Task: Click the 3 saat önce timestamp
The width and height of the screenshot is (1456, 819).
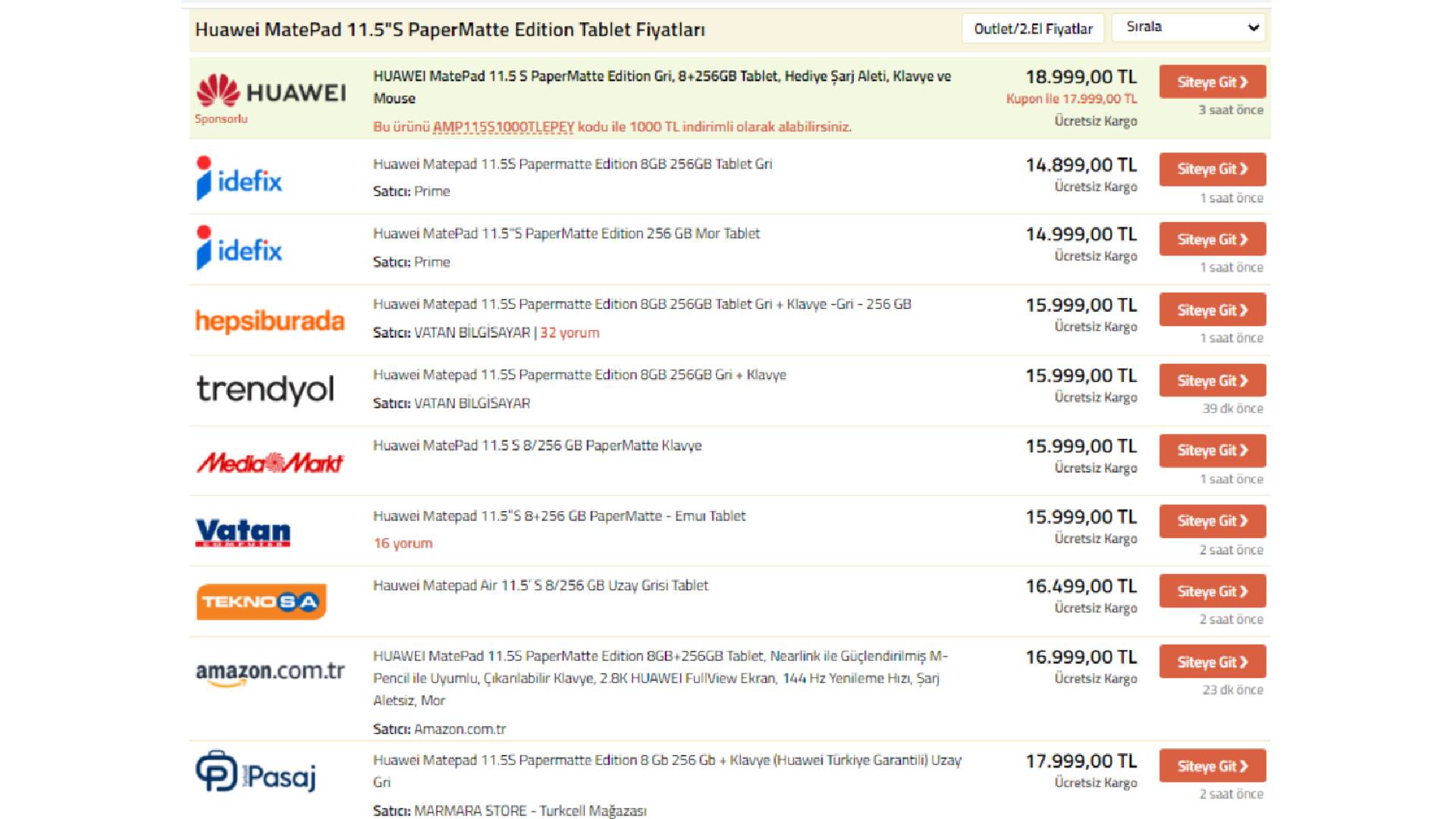Action: (x=1231, y=110)
